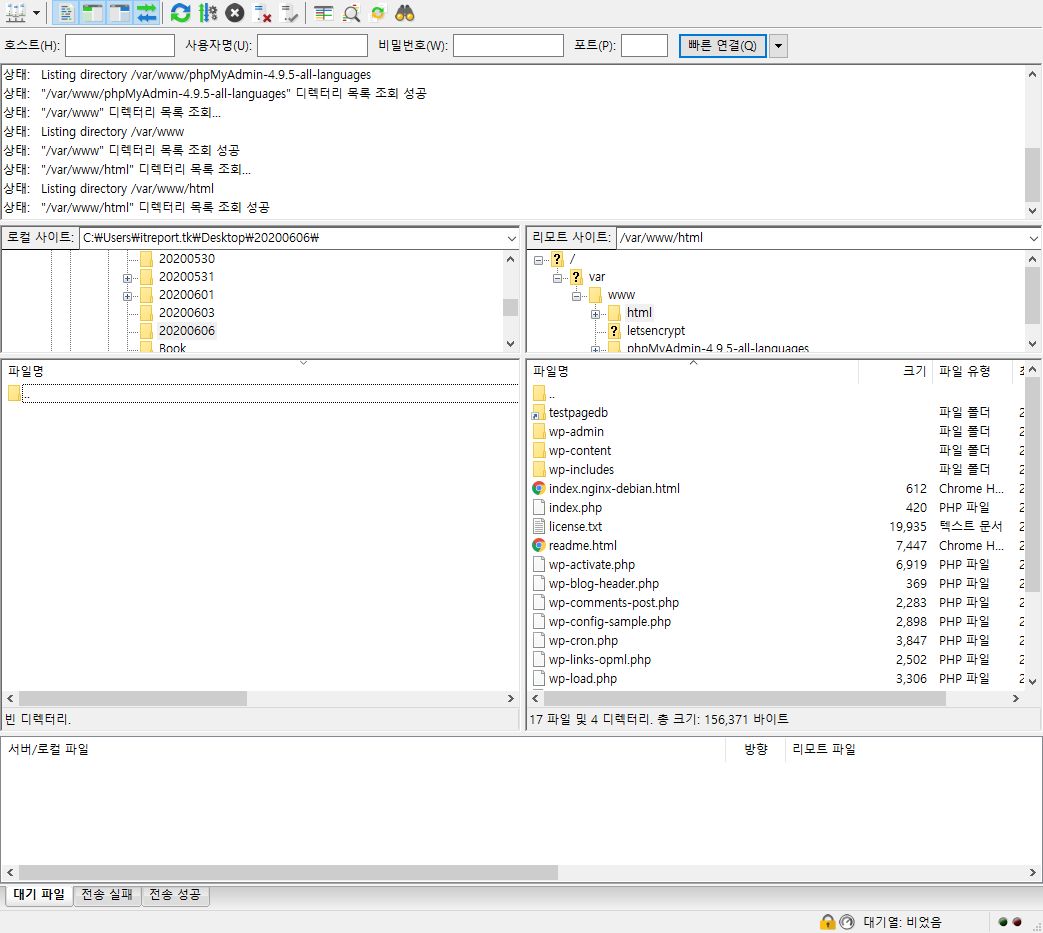This screenshot has width=1043, height=933.
Task: Click the wp-content folder icon
Action: pyautogui.click(x=539, y=451)
